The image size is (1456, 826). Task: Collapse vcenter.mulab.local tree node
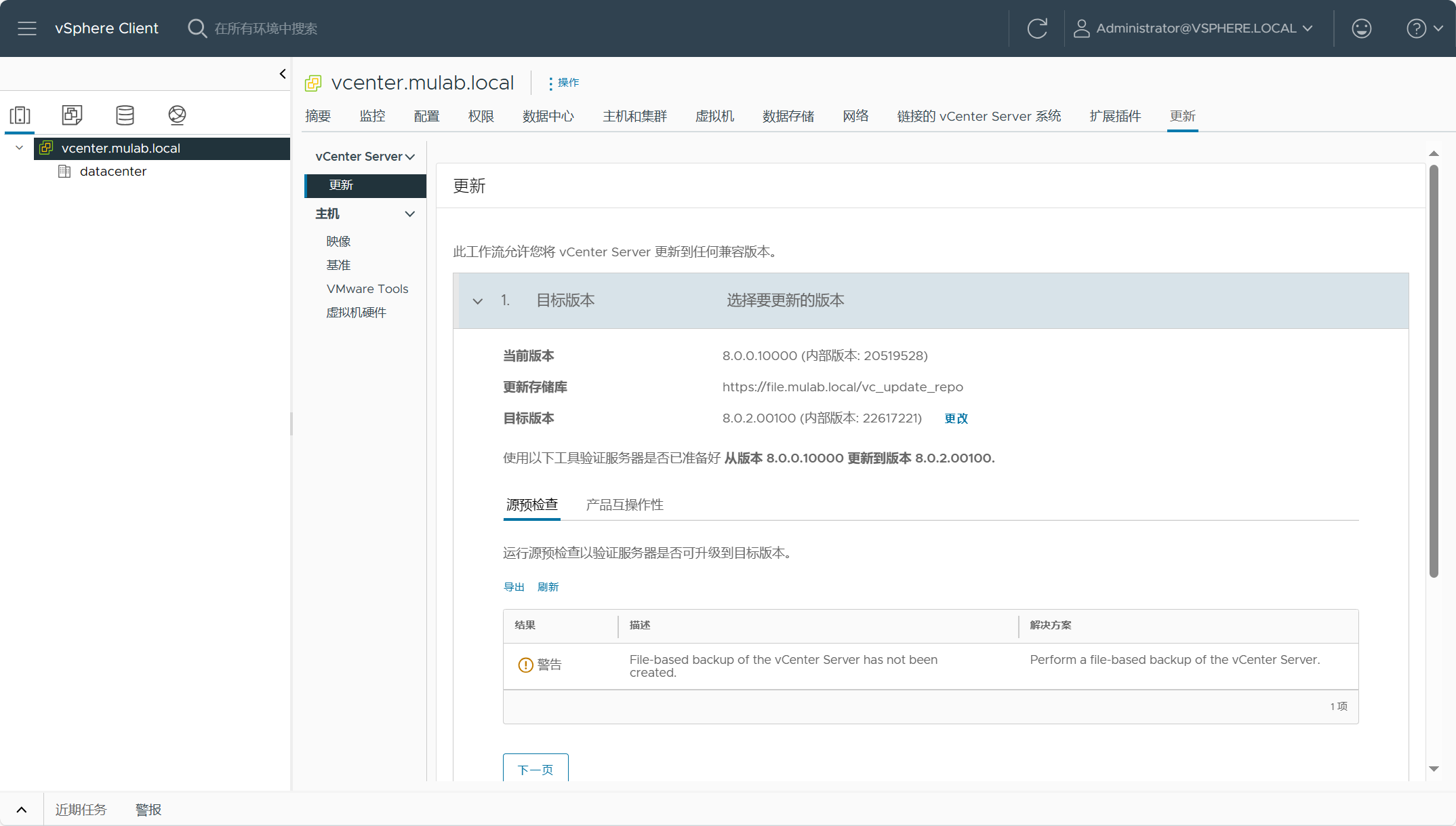19,148
